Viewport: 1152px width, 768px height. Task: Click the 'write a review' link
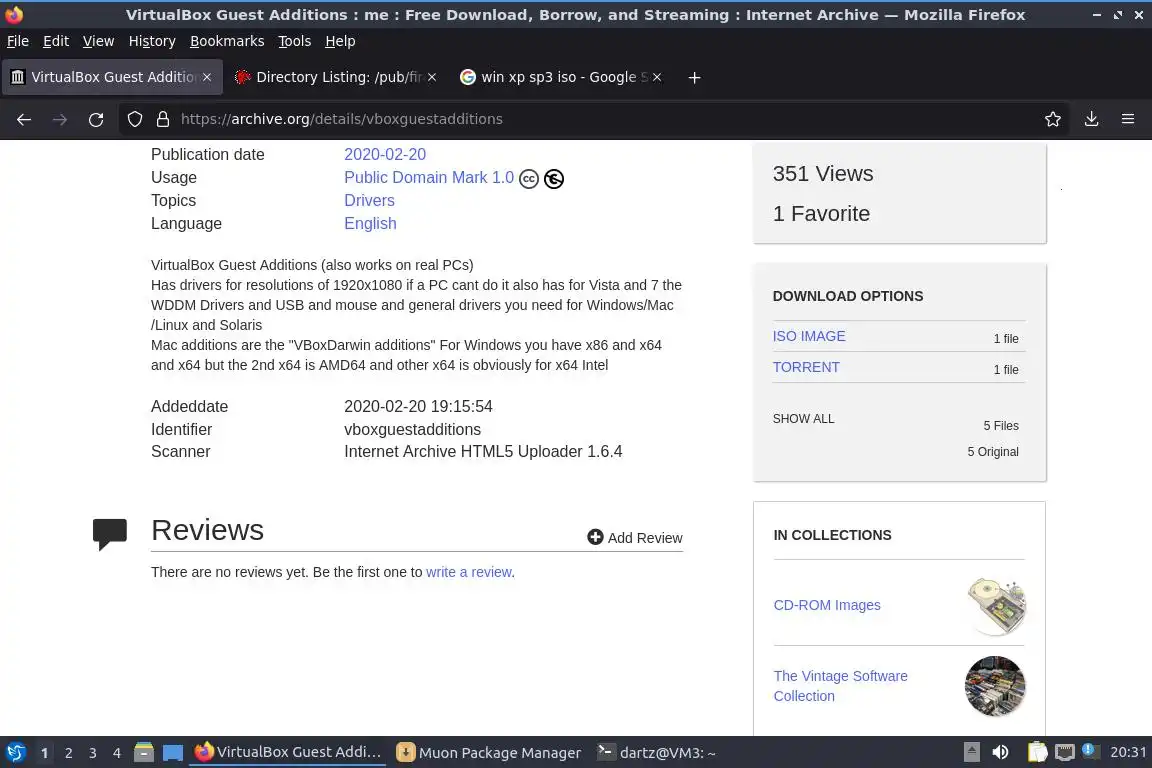coord(469,572)
